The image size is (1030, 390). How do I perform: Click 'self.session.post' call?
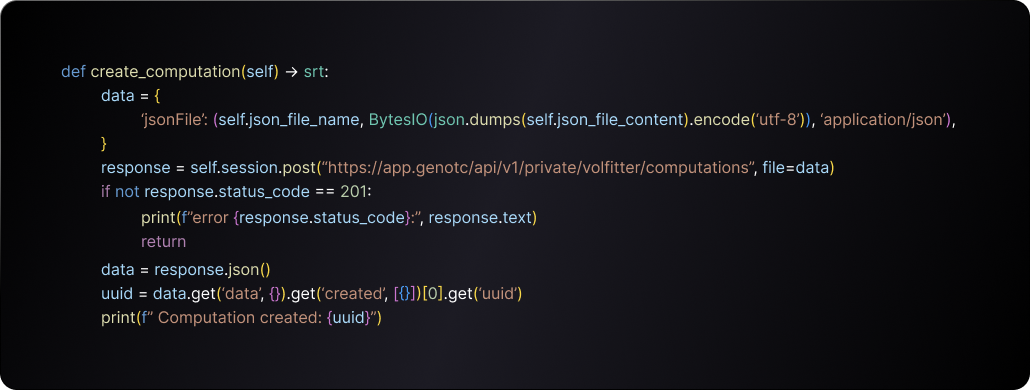pyautogui.click(x=253, y=168)
